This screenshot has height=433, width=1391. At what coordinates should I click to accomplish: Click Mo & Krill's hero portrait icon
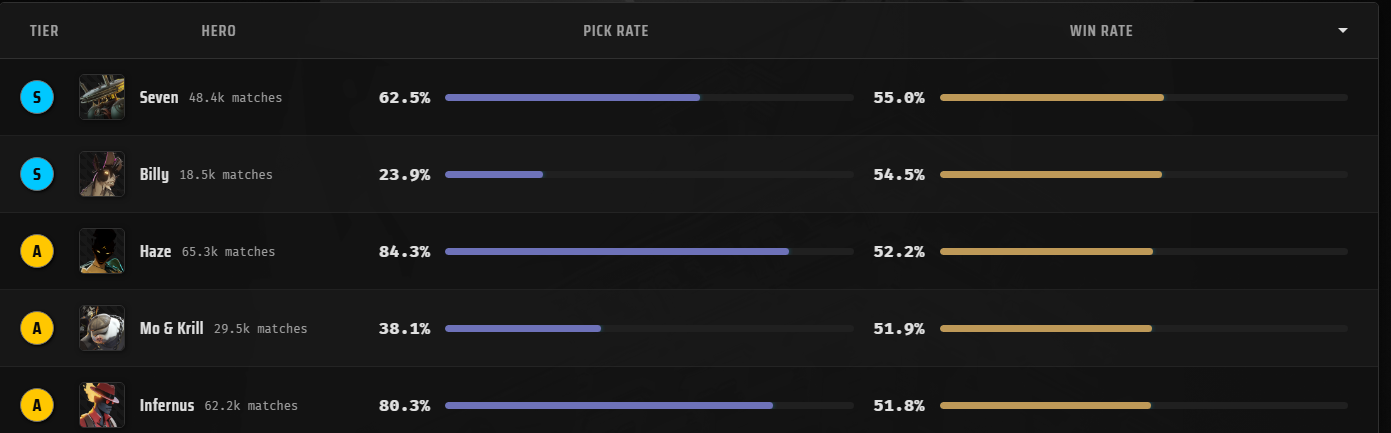[102, 328]
